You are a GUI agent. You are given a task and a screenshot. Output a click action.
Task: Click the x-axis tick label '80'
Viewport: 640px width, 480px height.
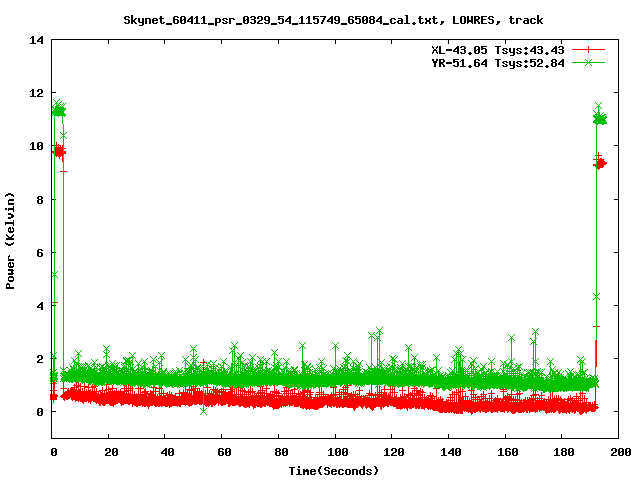281,452
